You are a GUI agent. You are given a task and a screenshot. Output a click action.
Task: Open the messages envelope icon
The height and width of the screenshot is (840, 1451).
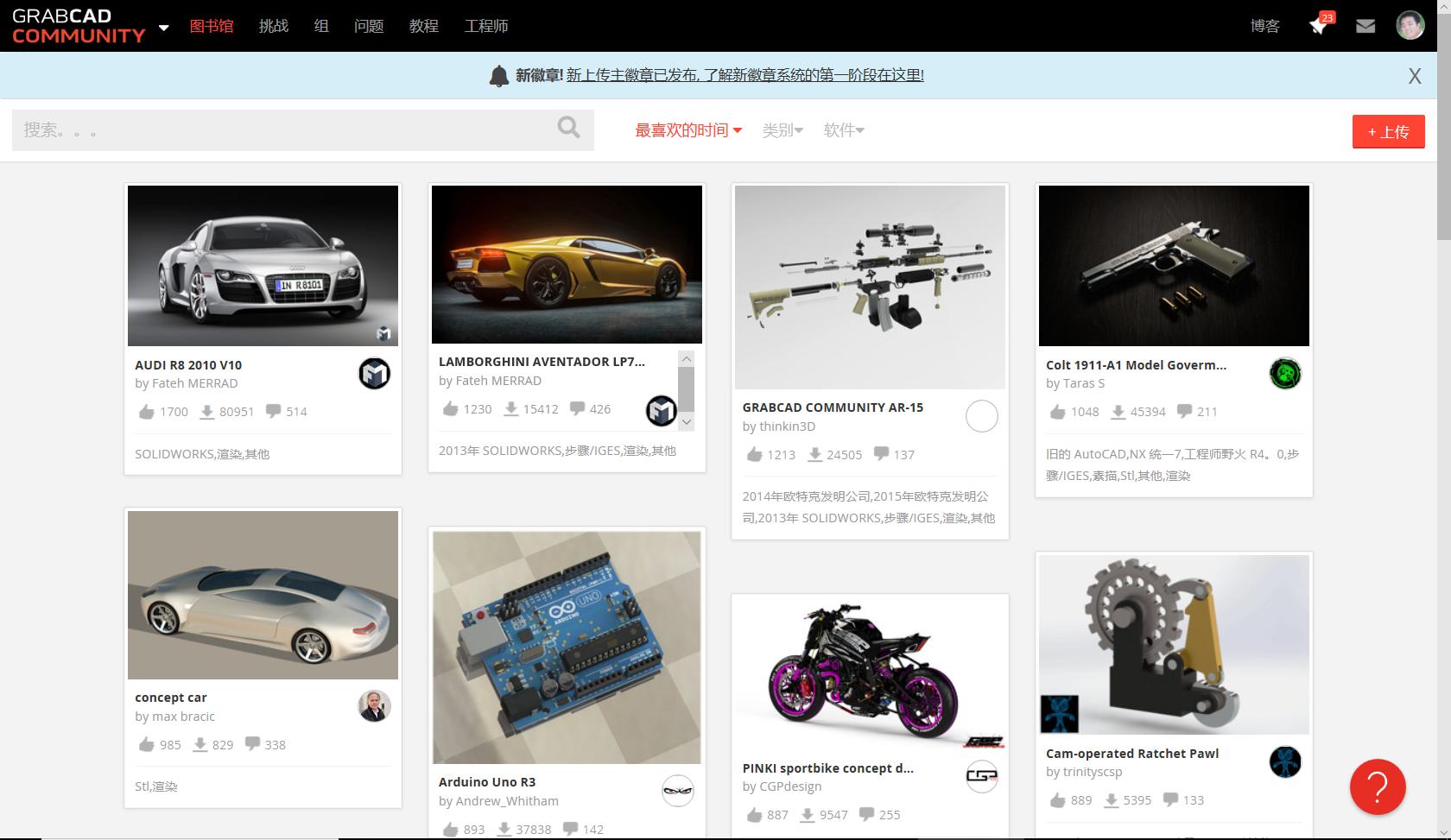[x=1365, y=25]
